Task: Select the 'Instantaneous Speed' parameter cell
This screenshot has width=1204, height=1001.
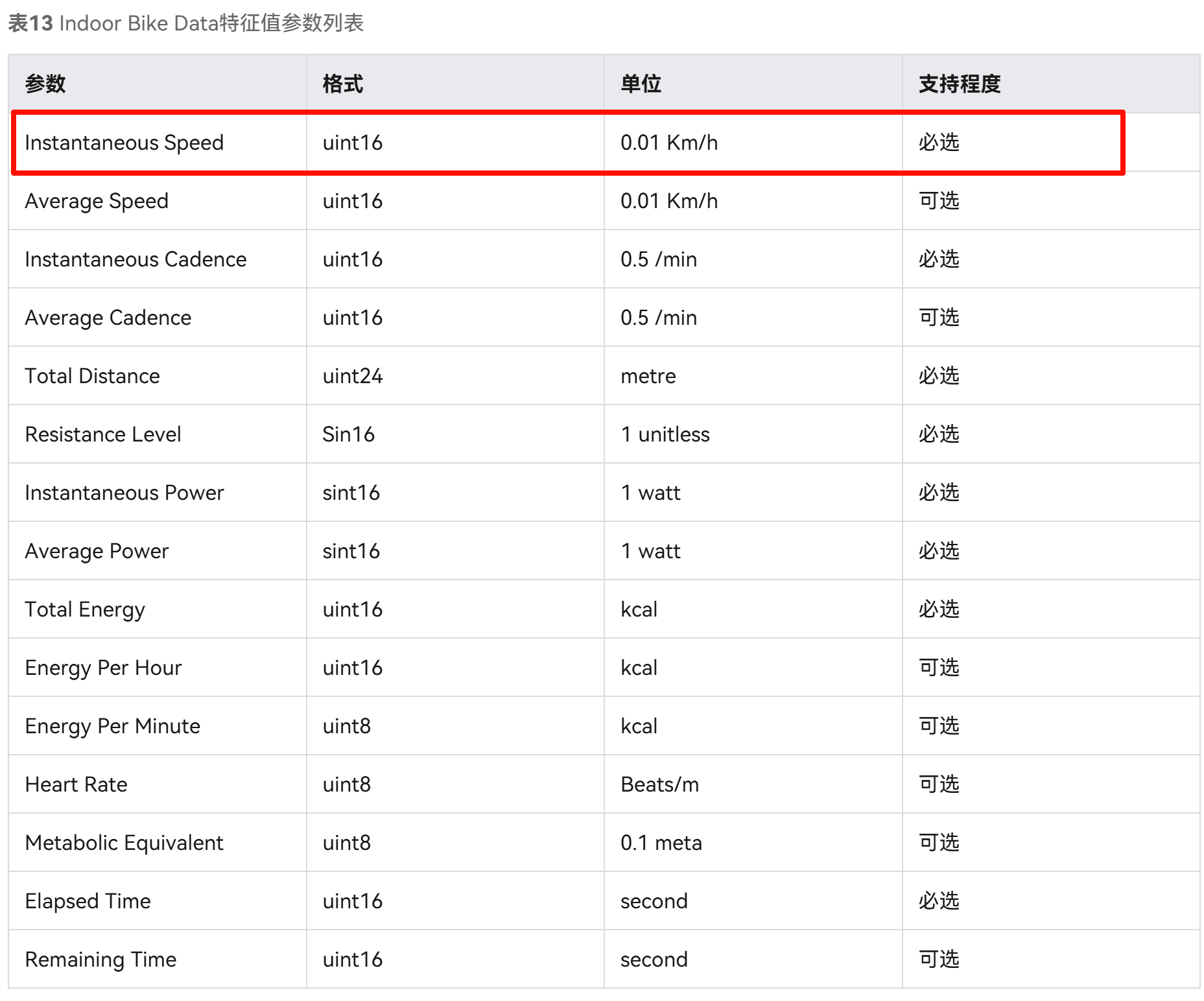Action: [124, 143]
